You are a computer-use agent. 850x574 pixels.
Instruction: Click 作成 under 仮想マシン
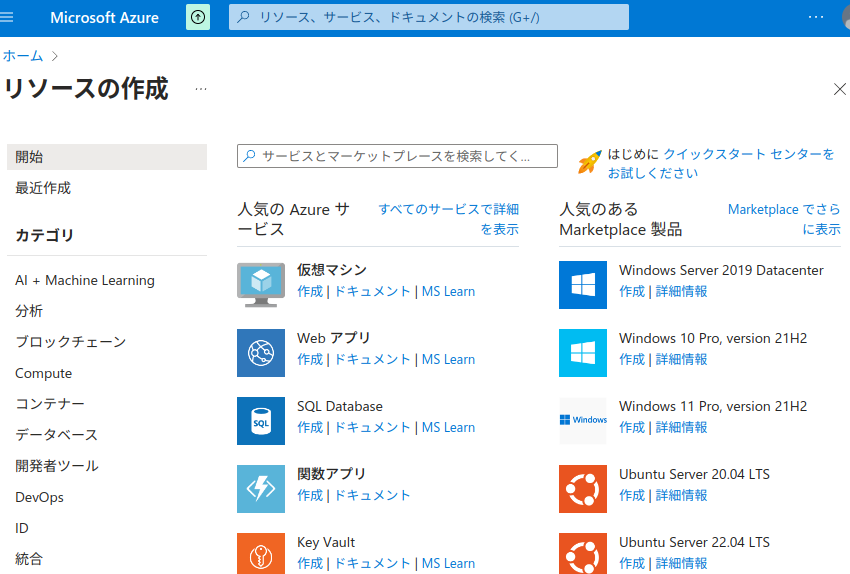pos(310,292)
